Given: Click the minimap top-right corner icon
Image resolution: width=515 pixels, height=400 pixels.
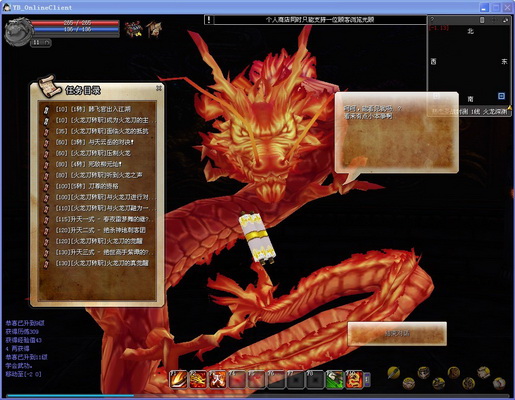Looking at the screenshot, I should tap(506, 20).
